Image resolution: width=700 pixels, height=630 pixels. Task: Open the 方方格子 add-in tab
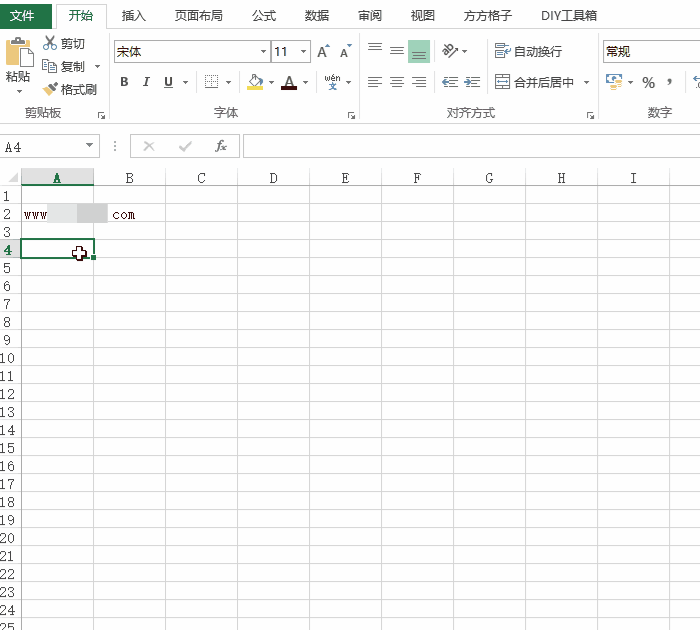click(x=488, y=16)
